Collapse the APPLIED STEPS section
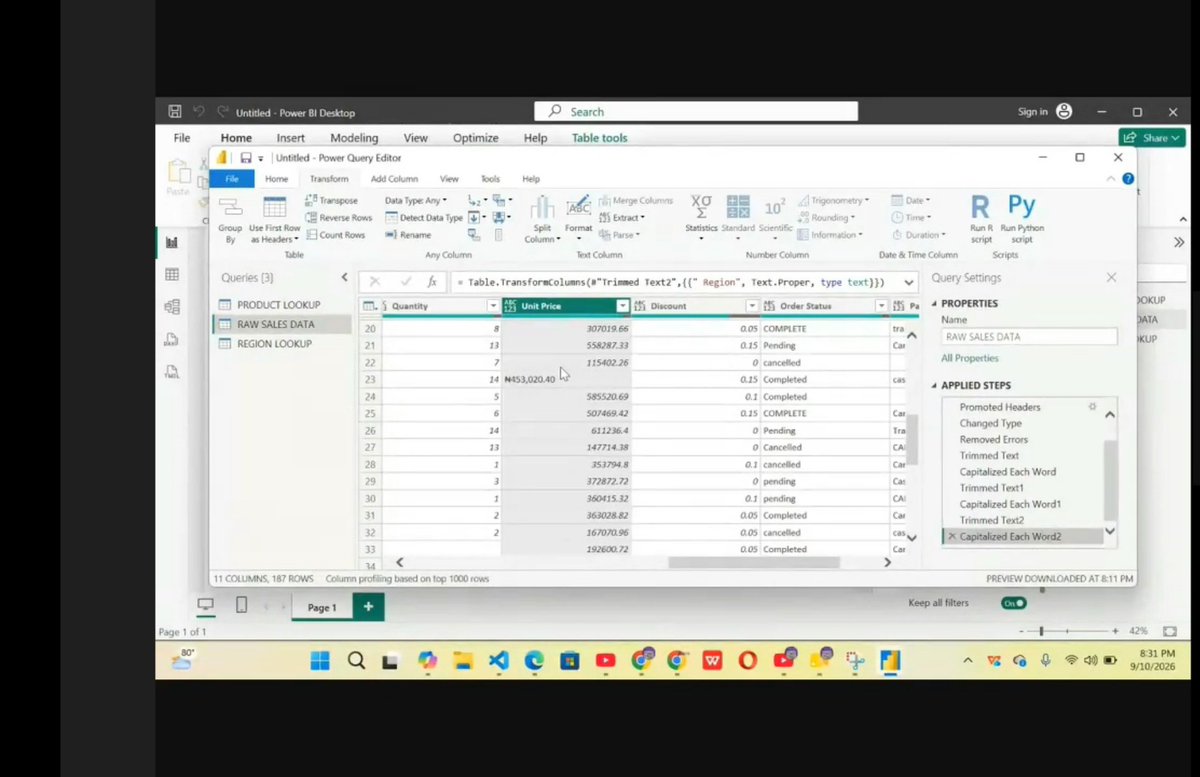1200x777 pixels. [x=936, y=385]
